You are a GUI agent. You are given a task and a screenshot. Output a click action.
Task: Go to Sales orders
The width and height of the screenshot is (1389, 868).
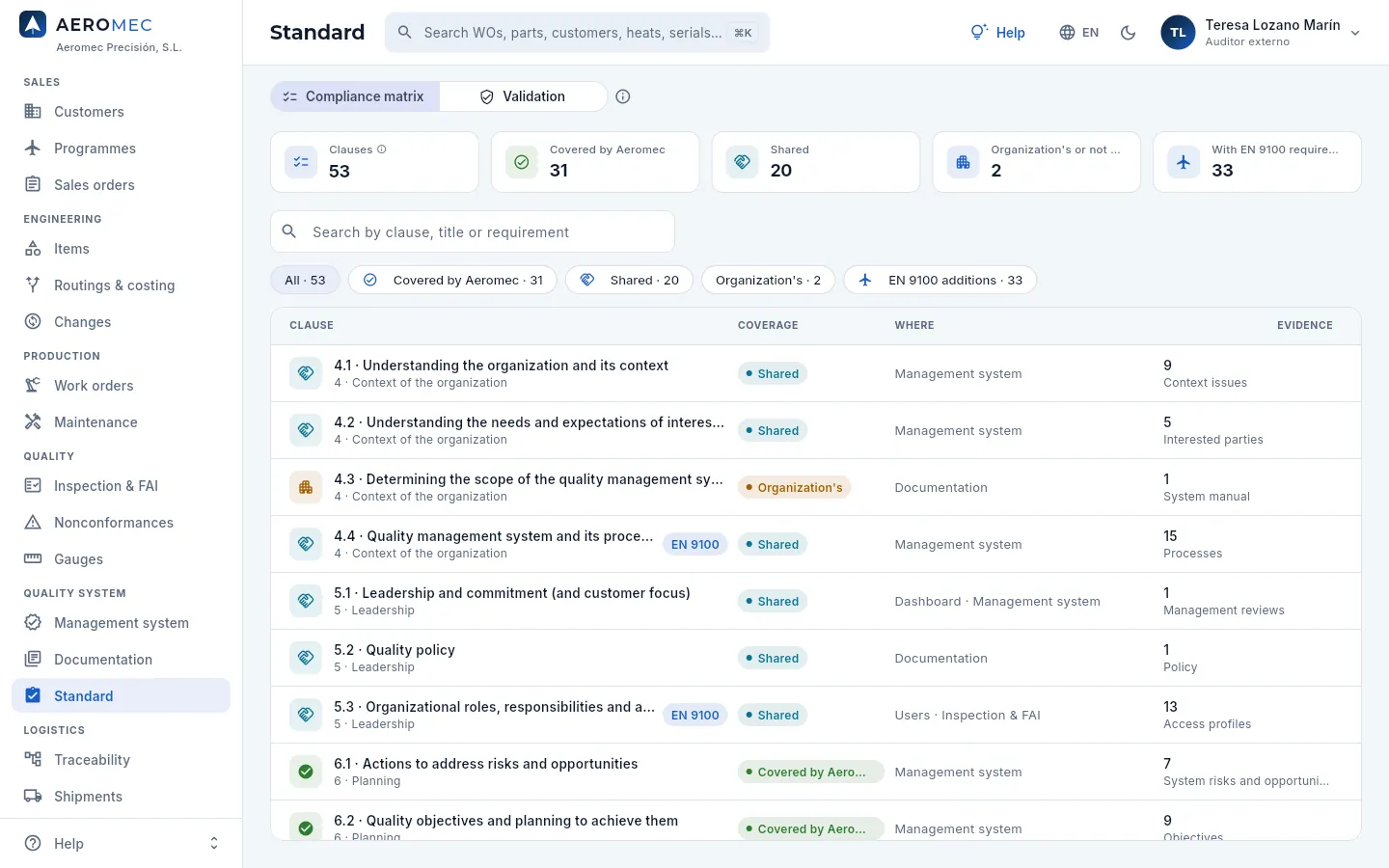[121, 185]
